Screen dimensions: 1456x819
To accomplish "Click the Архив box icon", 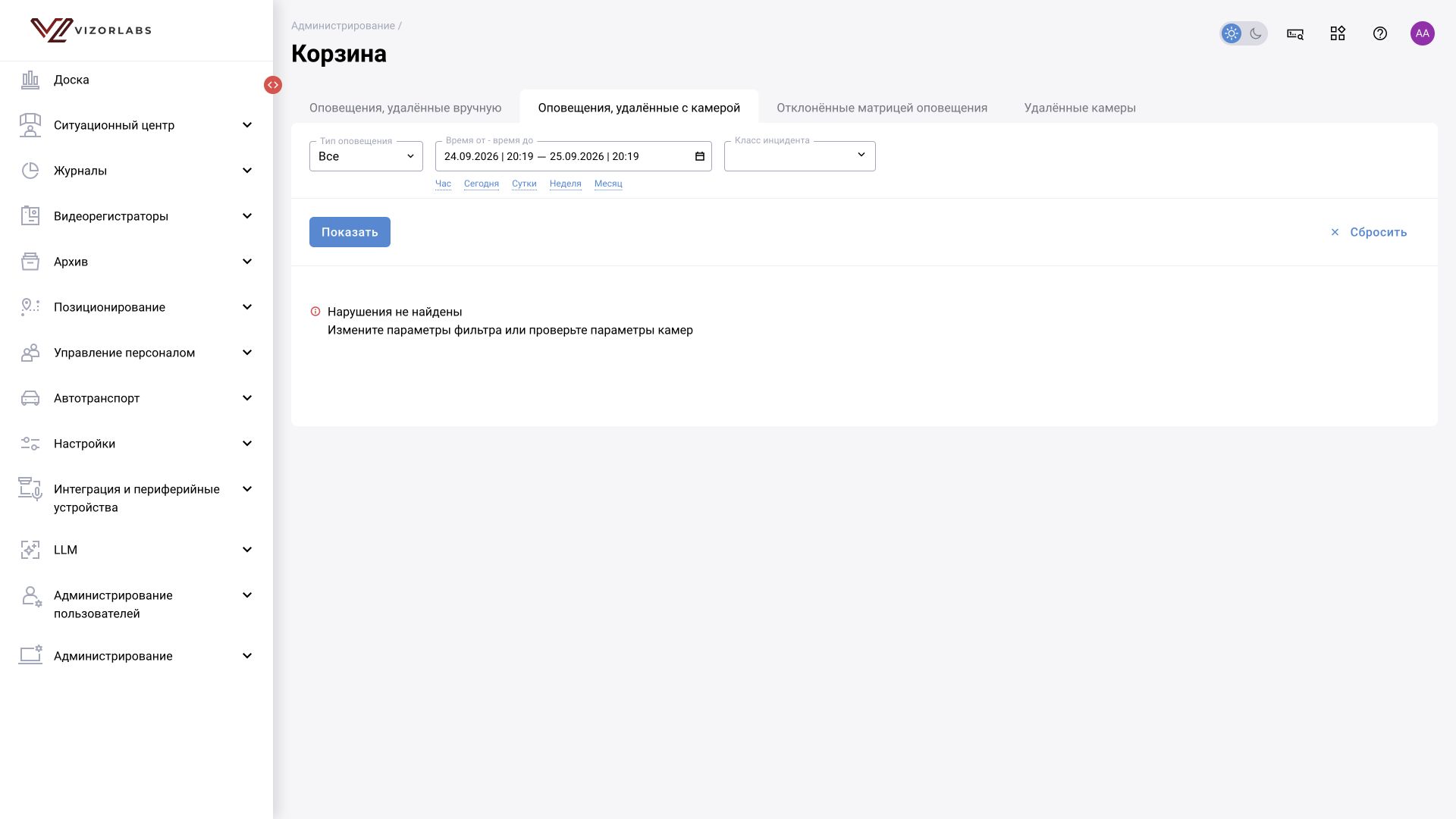I will [30, 262].
